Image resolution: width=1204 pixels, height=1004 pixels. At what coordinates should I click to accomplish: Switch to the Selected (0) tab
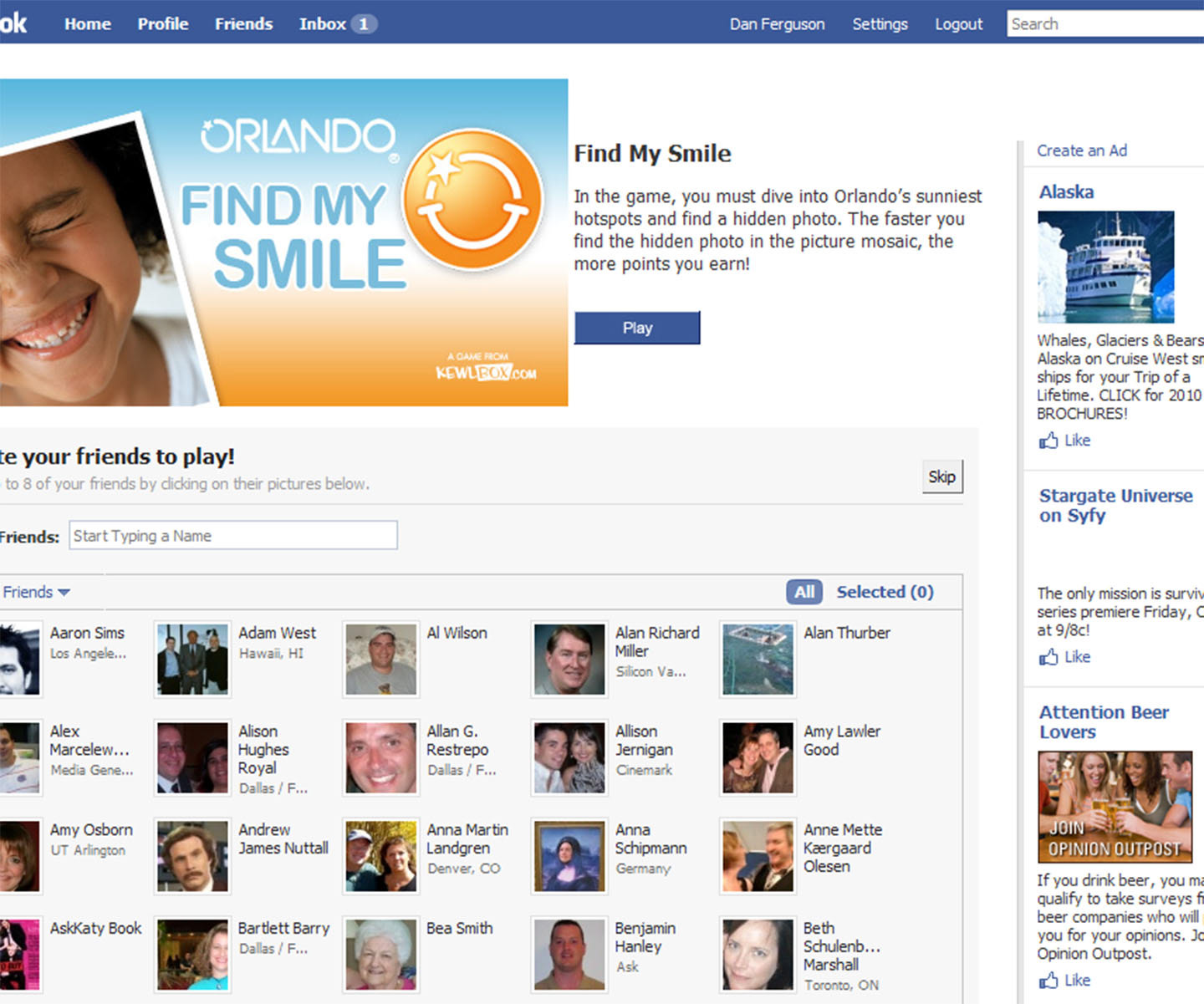point(885,592)
